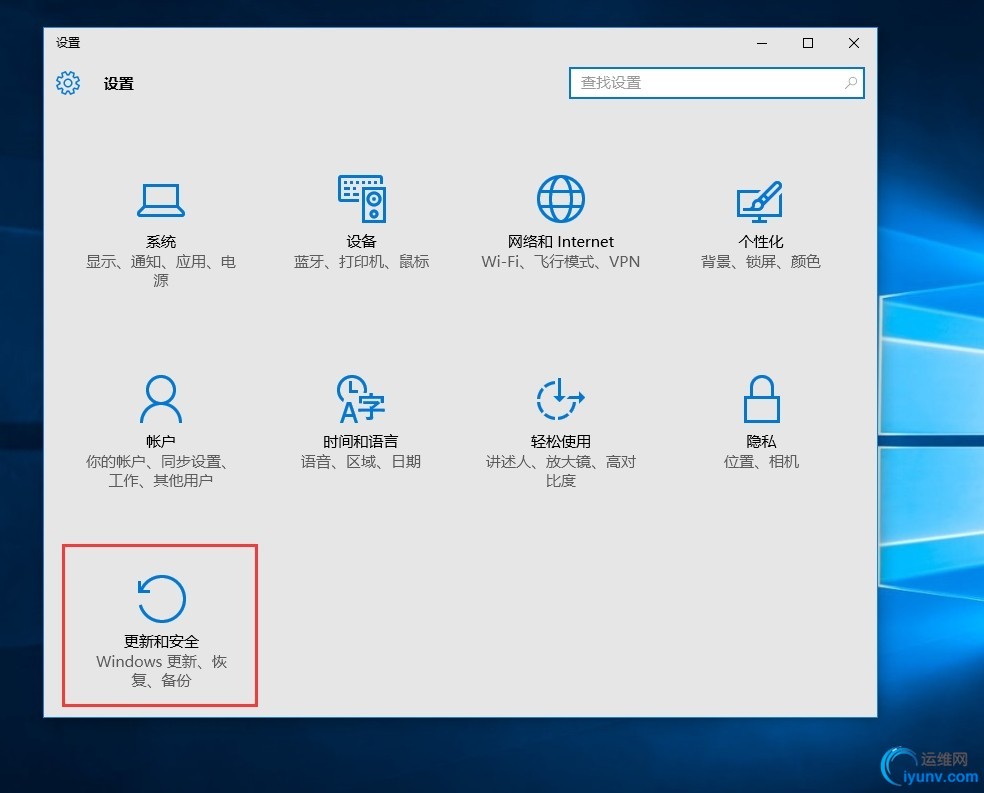Open the 隐私 padlock icon
Viewport: 984px width, 793px height.
pyautogui.click(x=761, y=399)
